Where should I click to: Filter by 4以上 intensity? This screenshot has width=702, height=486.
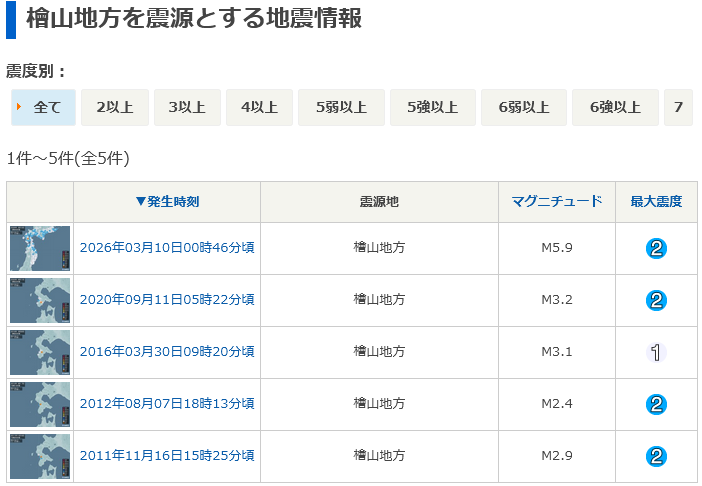tap(259, 108)
